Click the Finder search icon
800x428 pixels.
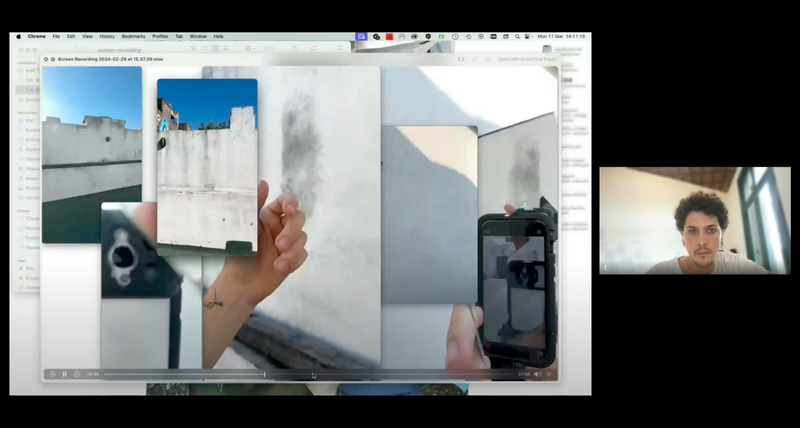click(x=339, y=48)
